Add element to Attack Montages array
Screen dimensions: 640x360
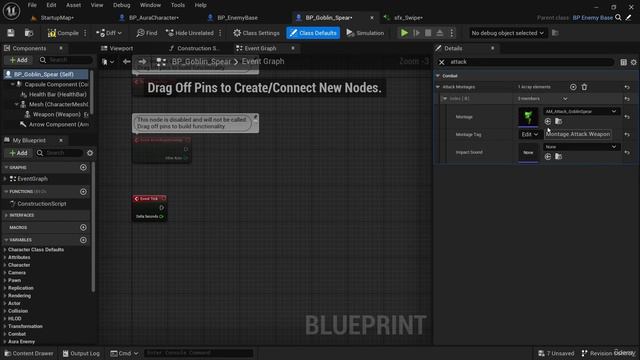coord(573,87)
